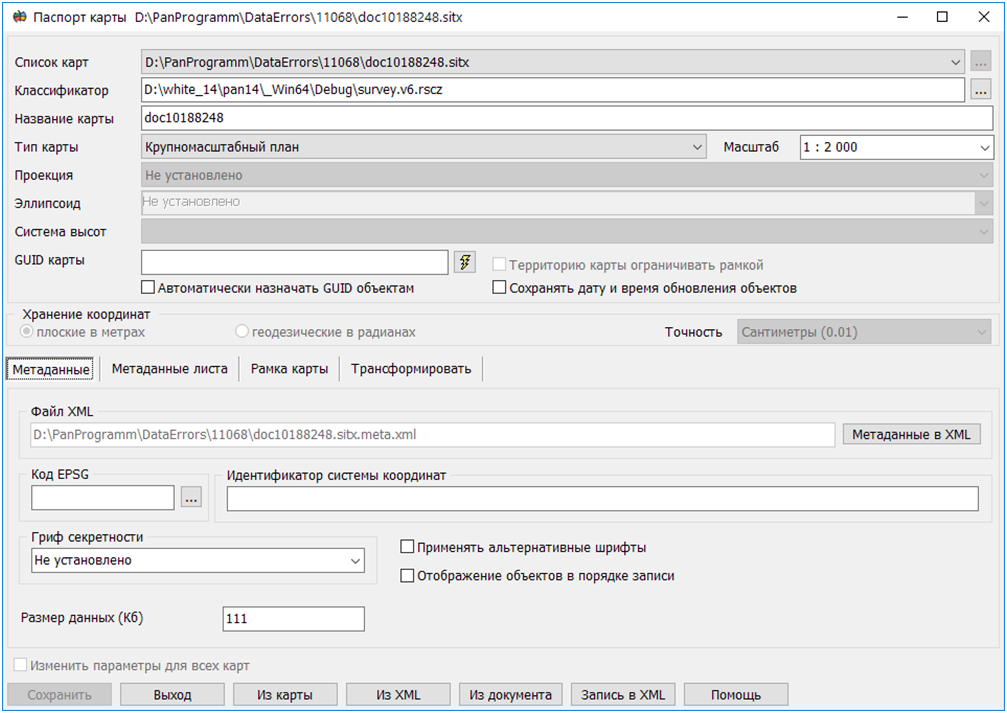Click the Запись в XML button
Viewport: 1007px width, 713px height.
pos(623,694)
